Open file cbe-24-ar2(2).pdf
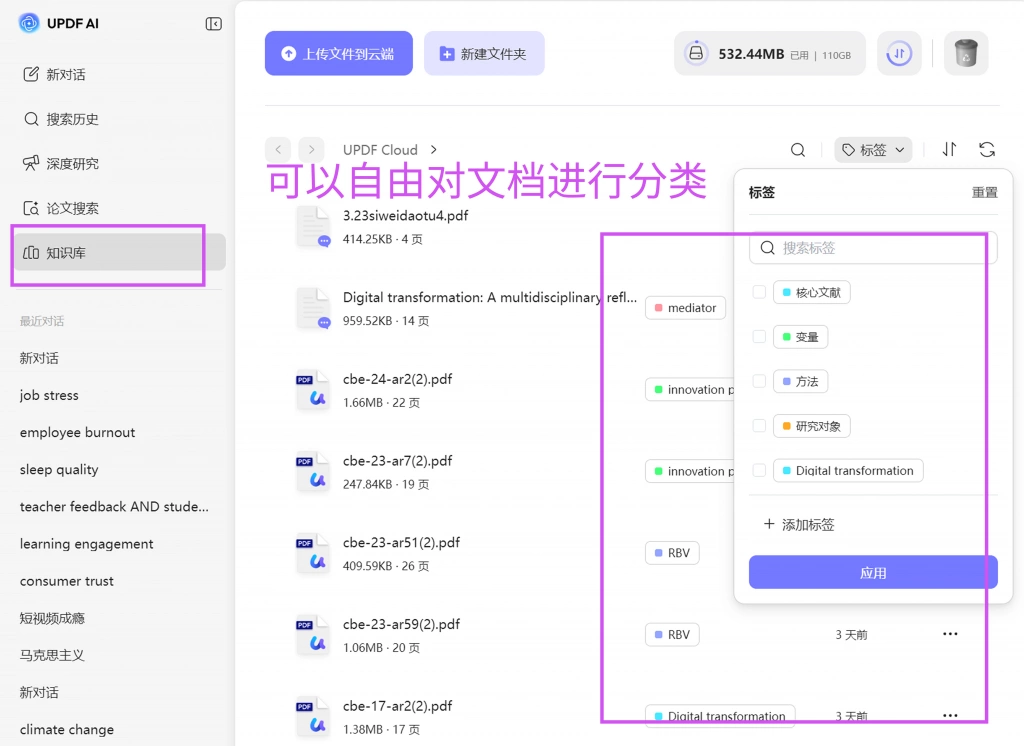This screenshot has width=1024, height=746. pyautogui.click(x=397, y=379)
